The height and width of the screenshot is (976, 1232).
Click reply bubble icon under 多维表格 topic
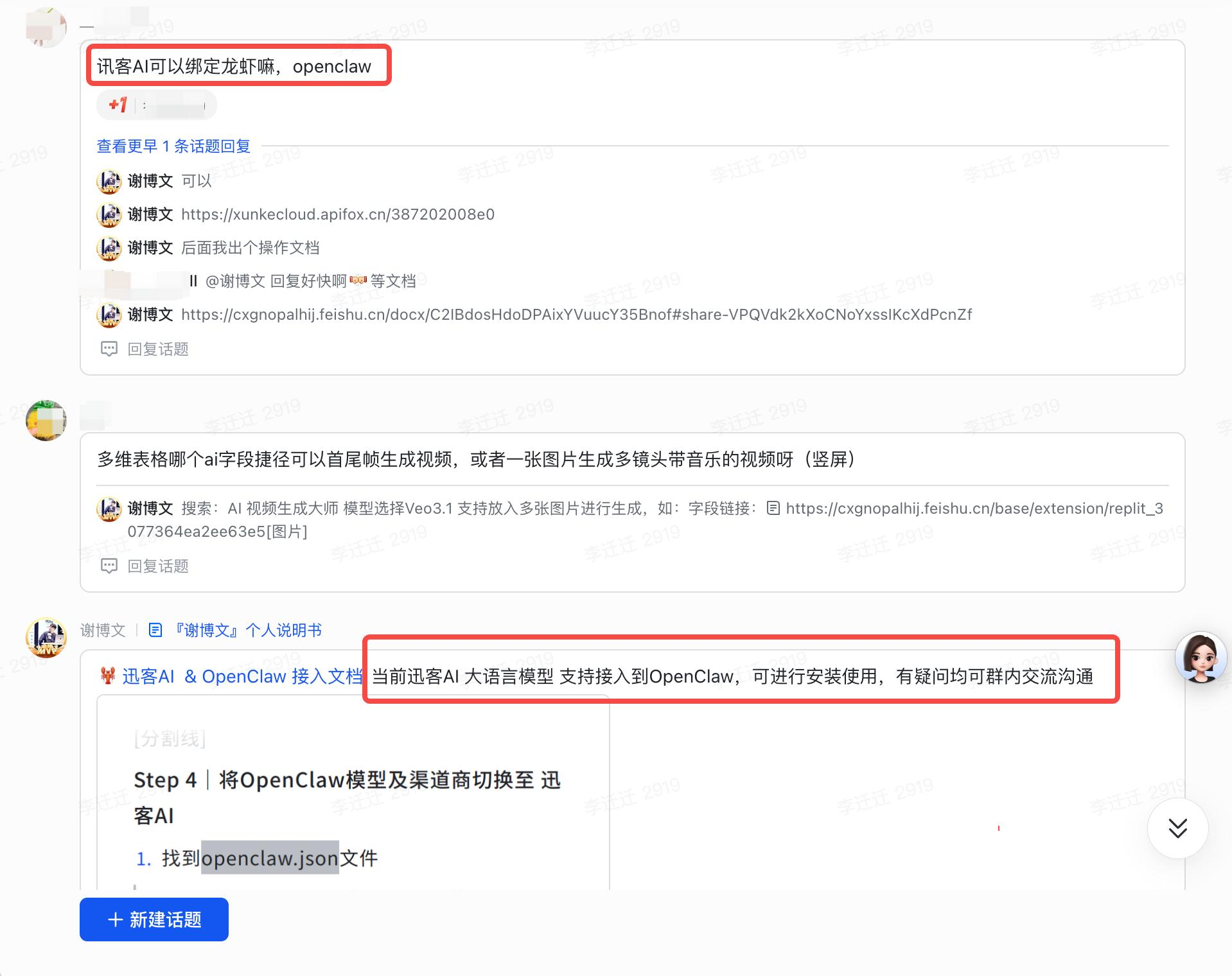click(x=109, y=566)
